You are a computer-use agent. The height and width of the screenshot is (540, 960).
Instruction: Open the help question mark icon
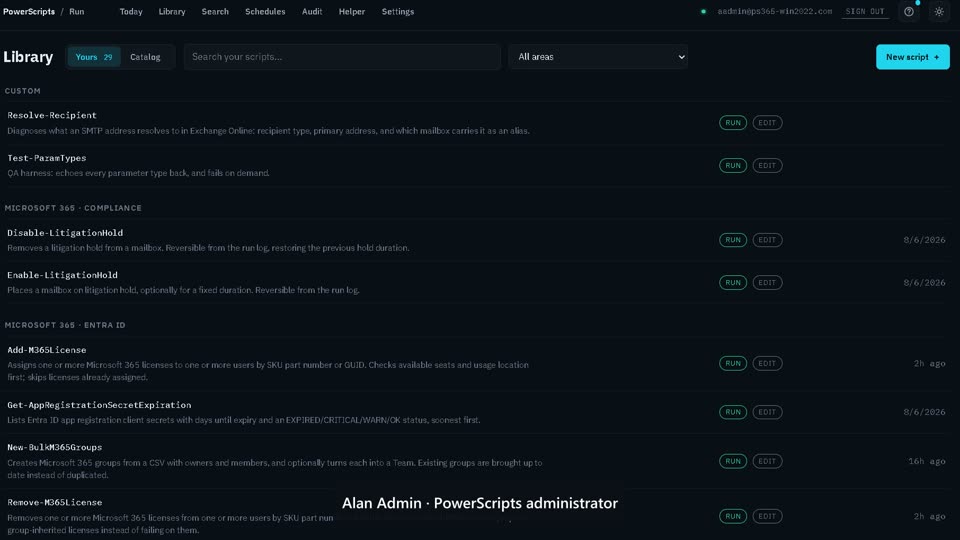point(909,12)
